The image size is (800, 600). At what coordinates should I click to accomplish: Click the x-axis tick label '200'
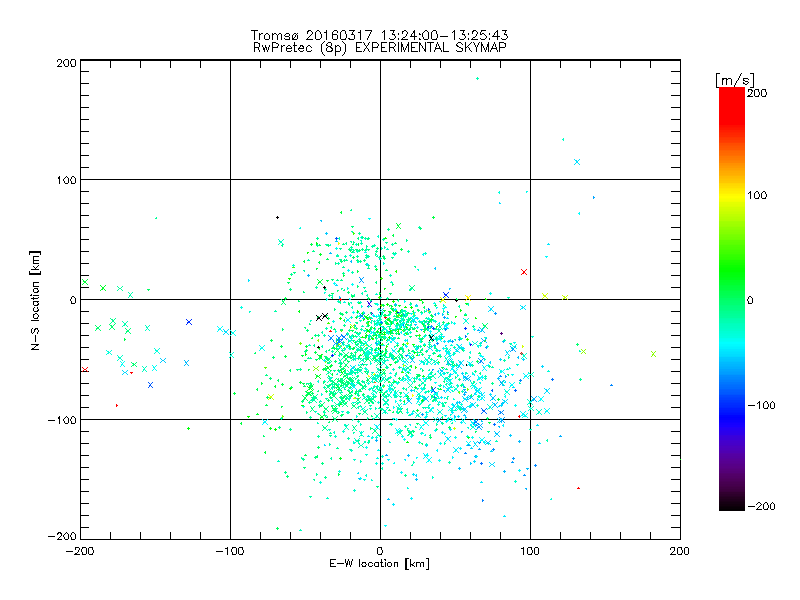point(680,551)
